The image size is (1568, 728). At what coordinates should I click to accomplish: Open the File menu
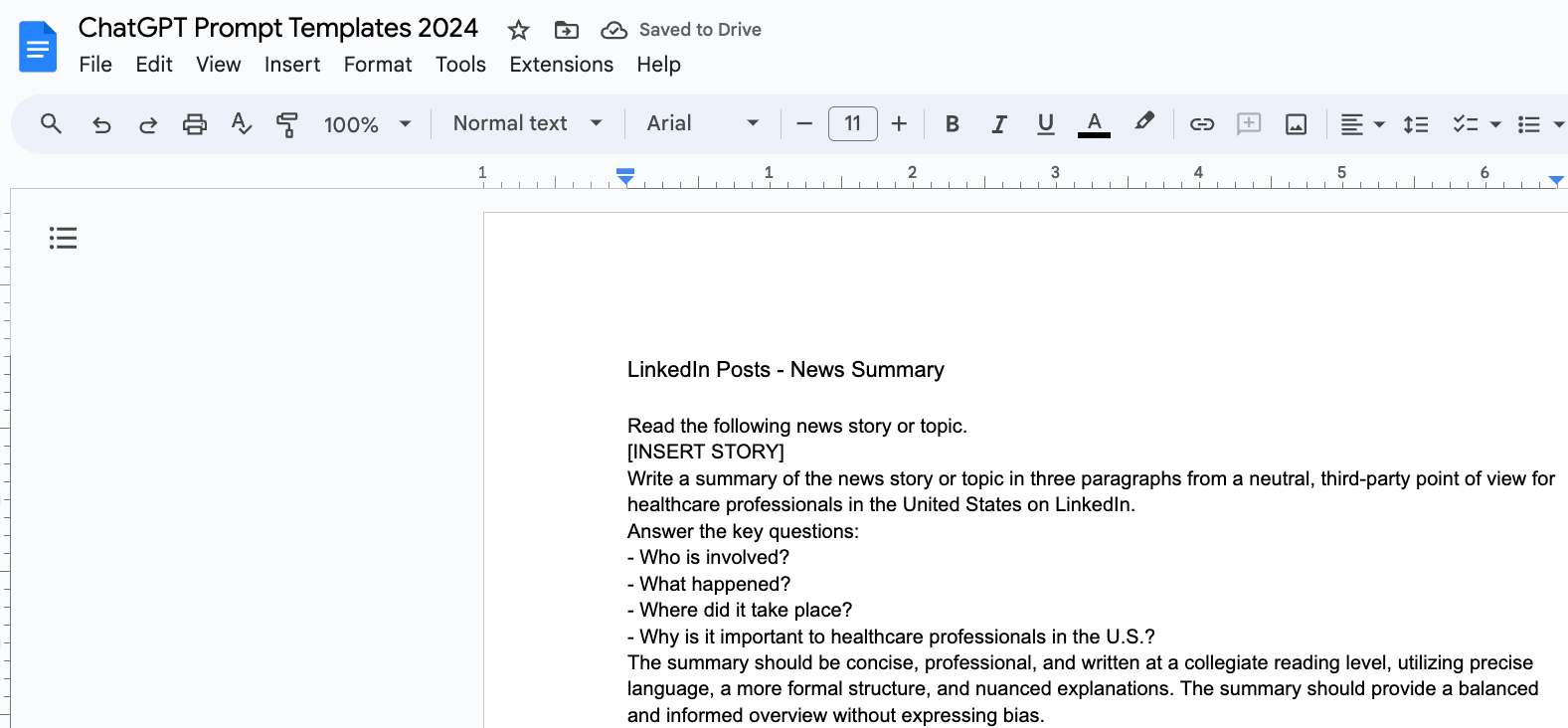click(95, 65)
